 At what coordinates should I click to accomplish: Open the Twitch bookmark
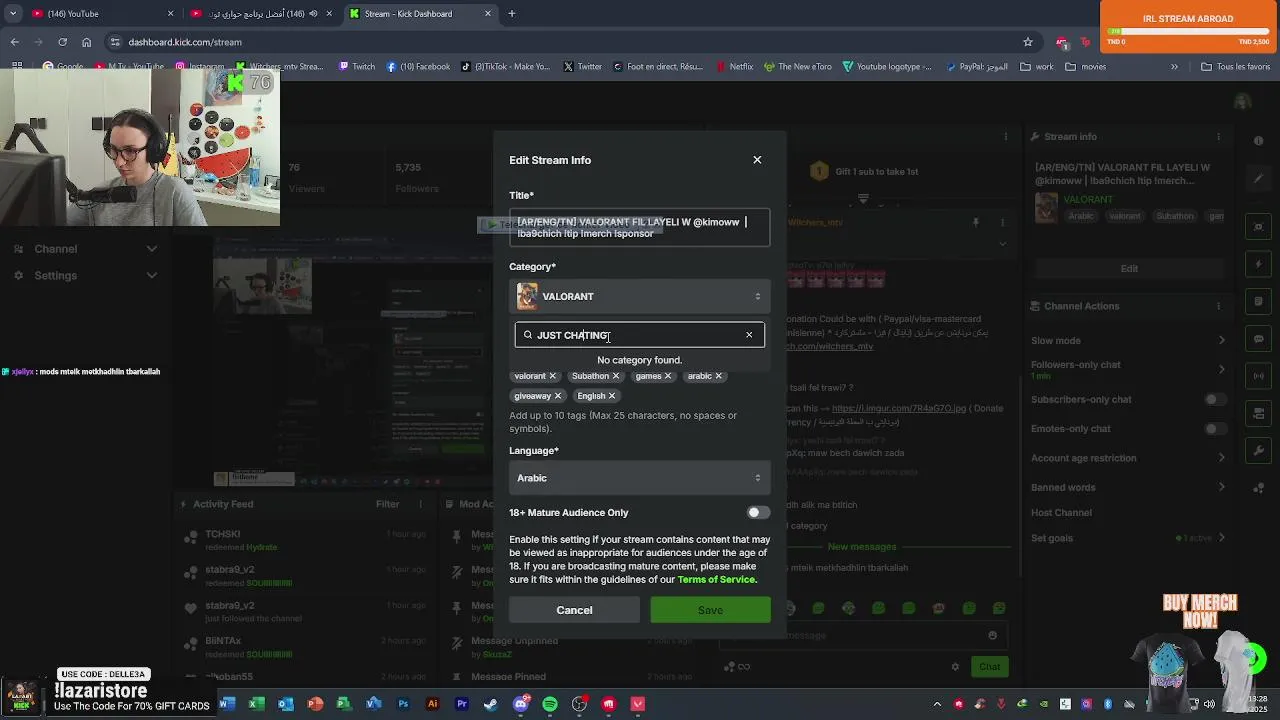click(357, 67)
